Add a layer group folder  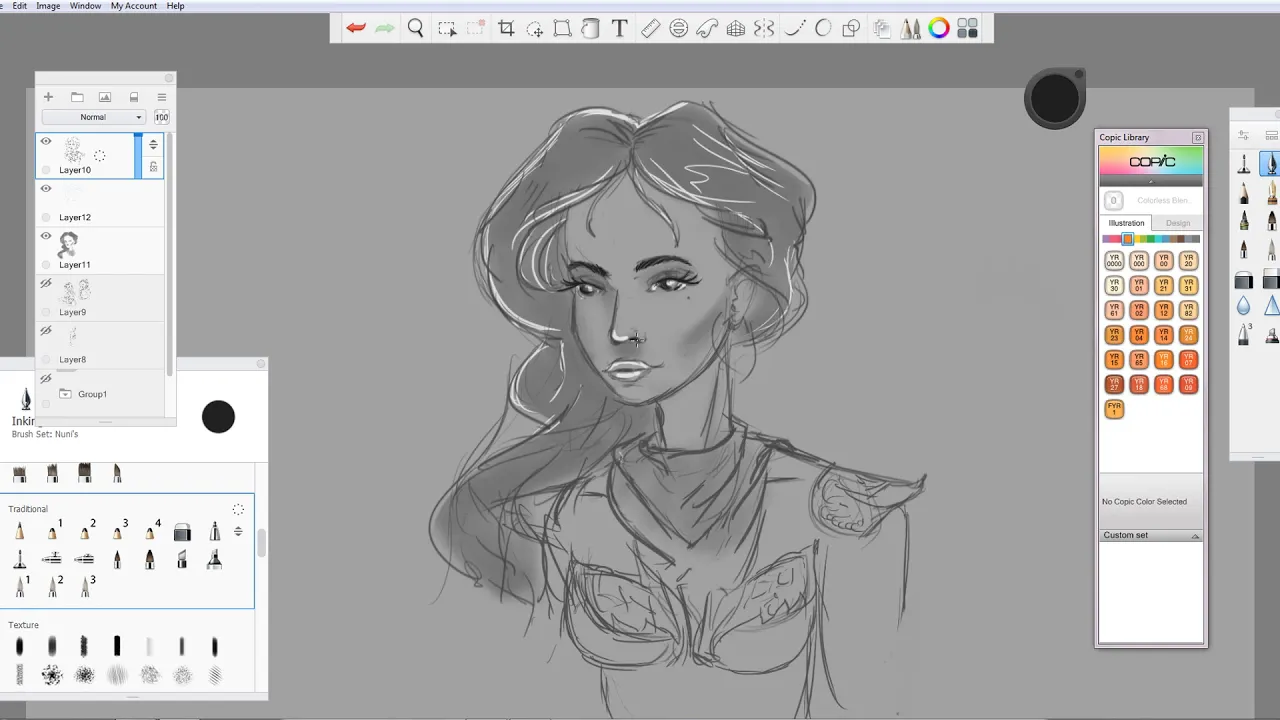(77, 97)
